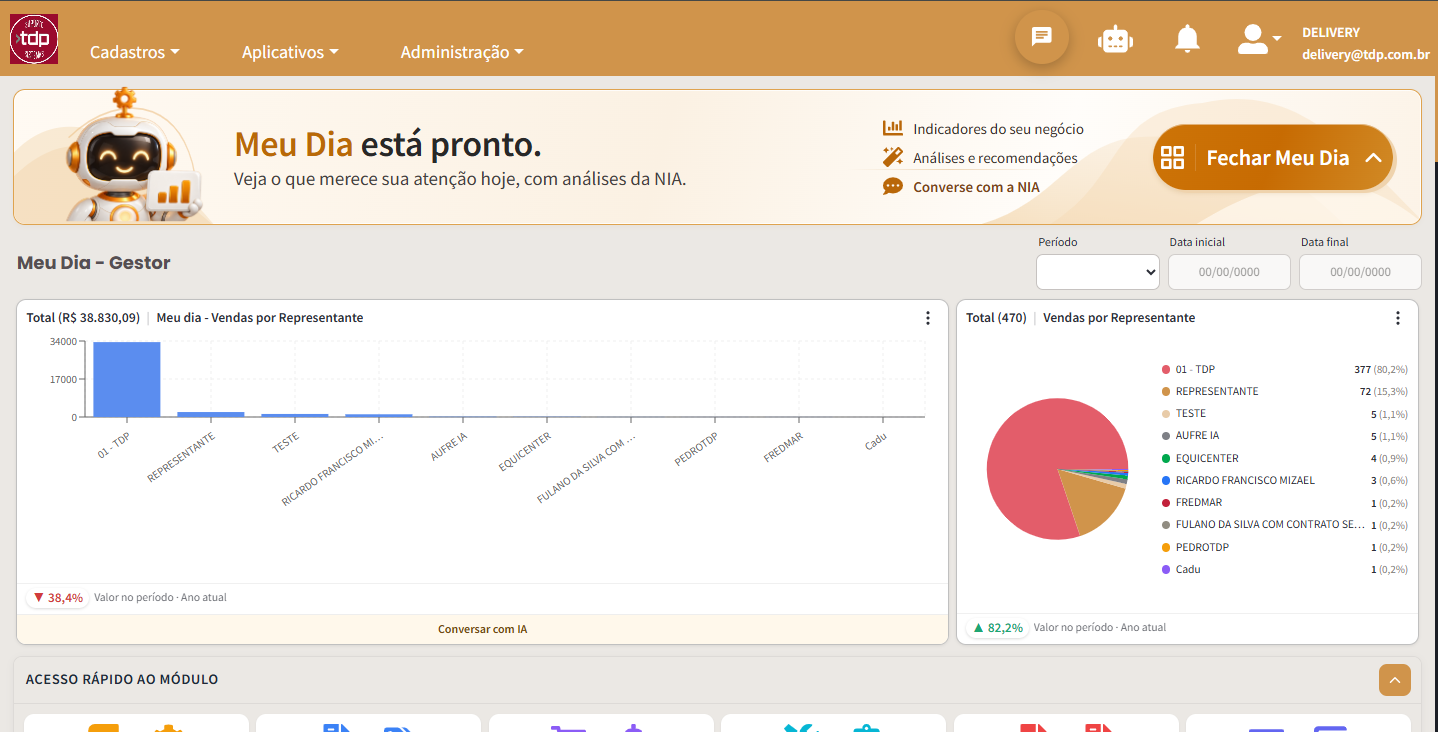Click the REPRESENTANTE legend color dot

(1166, 391)
